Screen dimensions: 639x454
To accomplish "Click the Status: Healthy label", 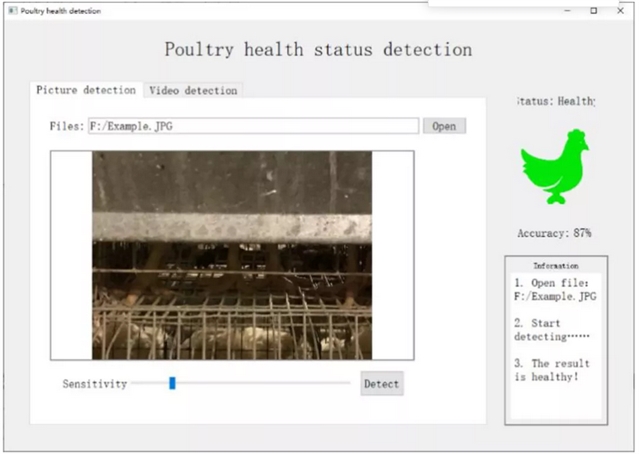I will point(555,101).
